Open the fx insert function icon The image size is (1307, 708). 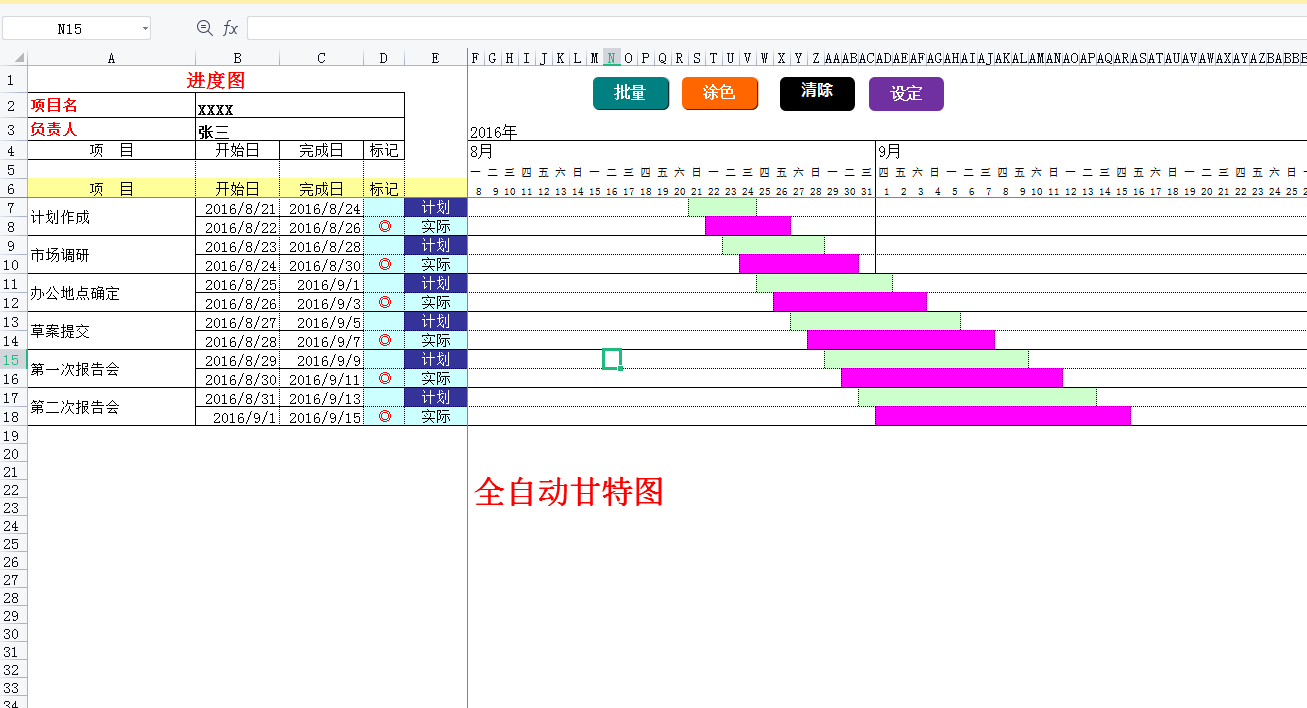point(230,28)
